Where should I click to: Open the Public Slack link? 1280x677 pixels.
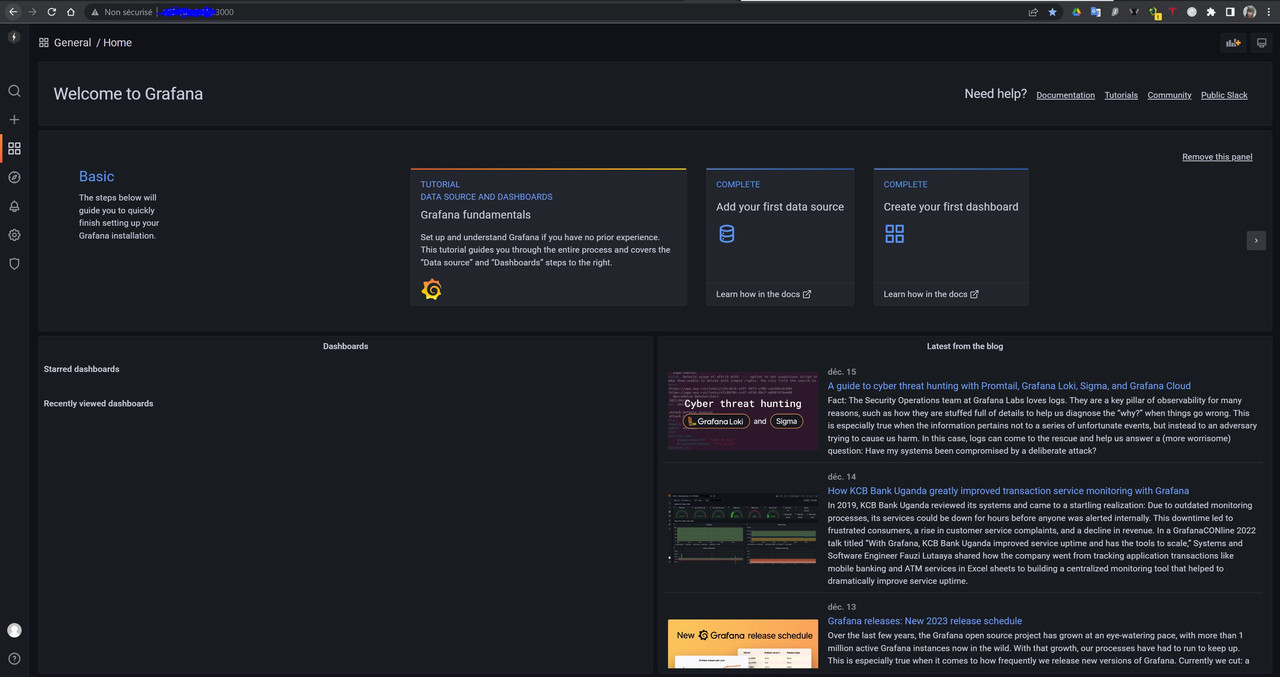point(1224,95)
